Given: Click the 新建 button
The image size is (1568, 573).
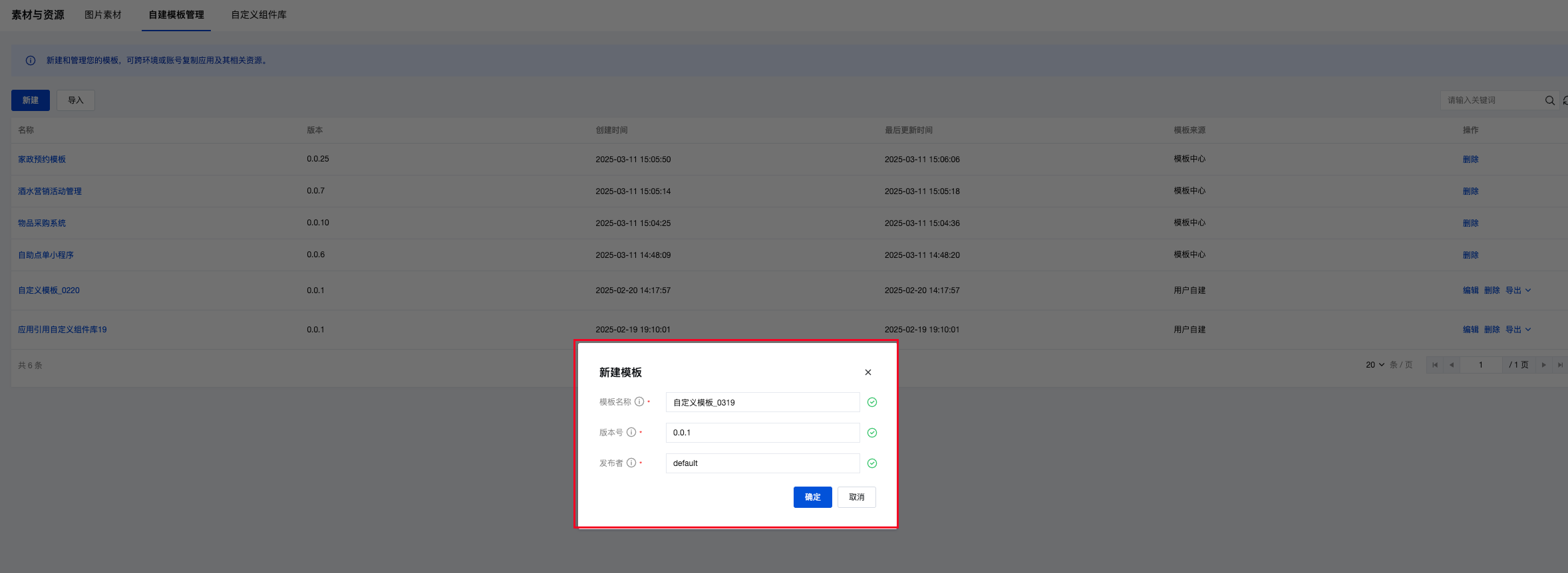Looking at the screenshot, I should pos(31,100).
